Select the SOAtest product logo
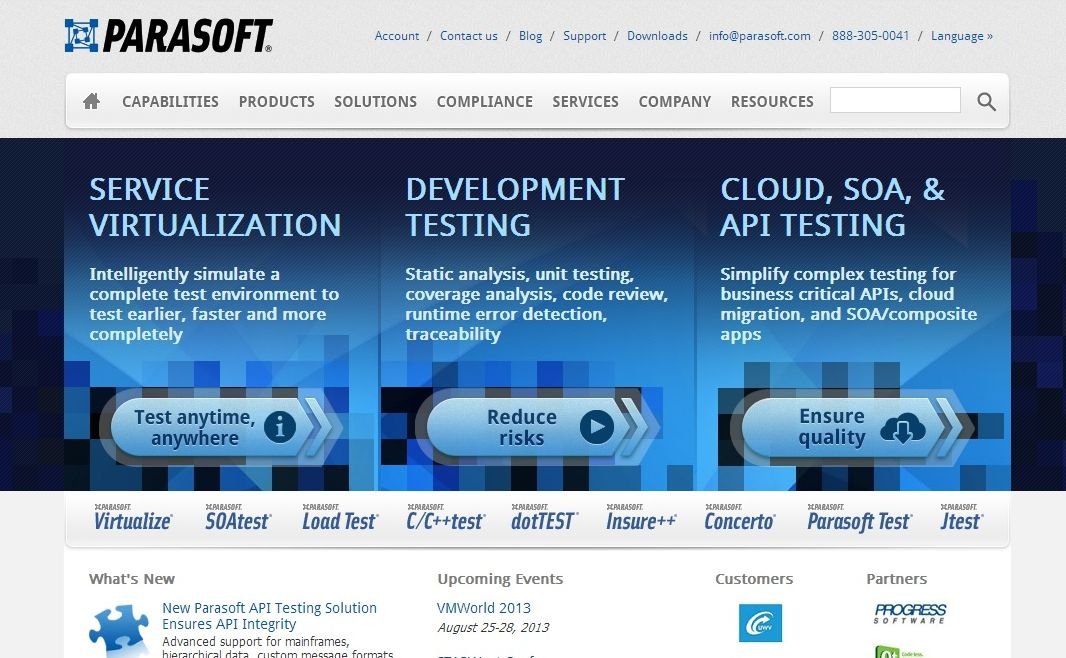The image size is (1066, 658). [x=237, y=517]
